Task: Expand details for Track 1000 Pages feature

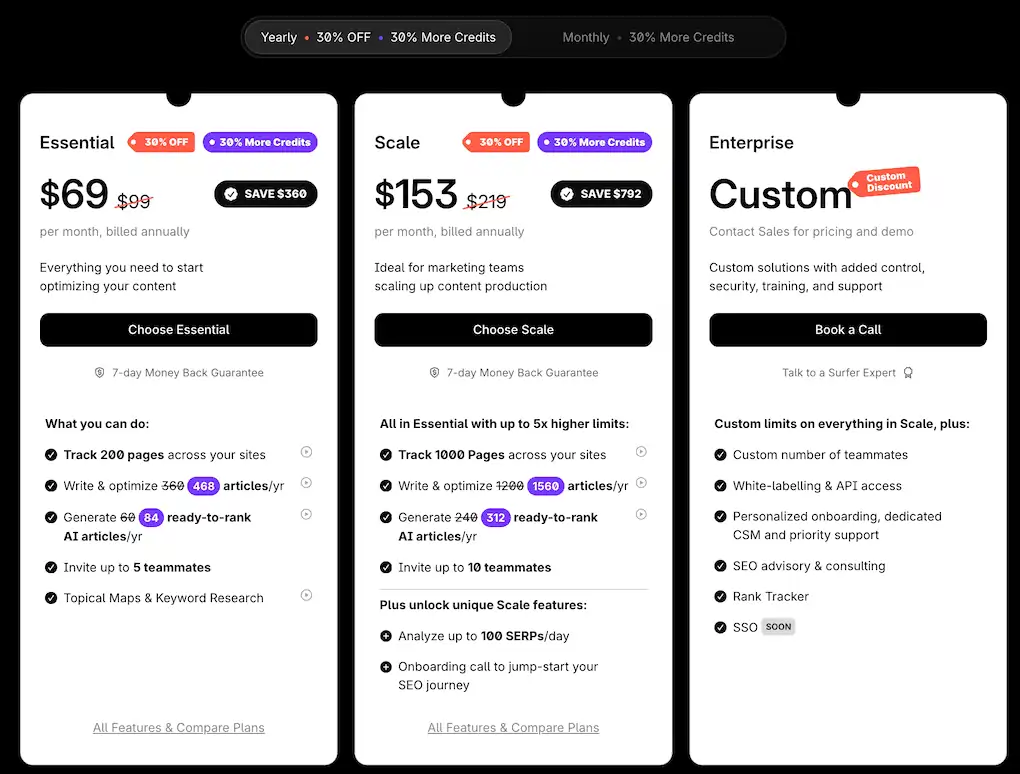Action: 641,453
